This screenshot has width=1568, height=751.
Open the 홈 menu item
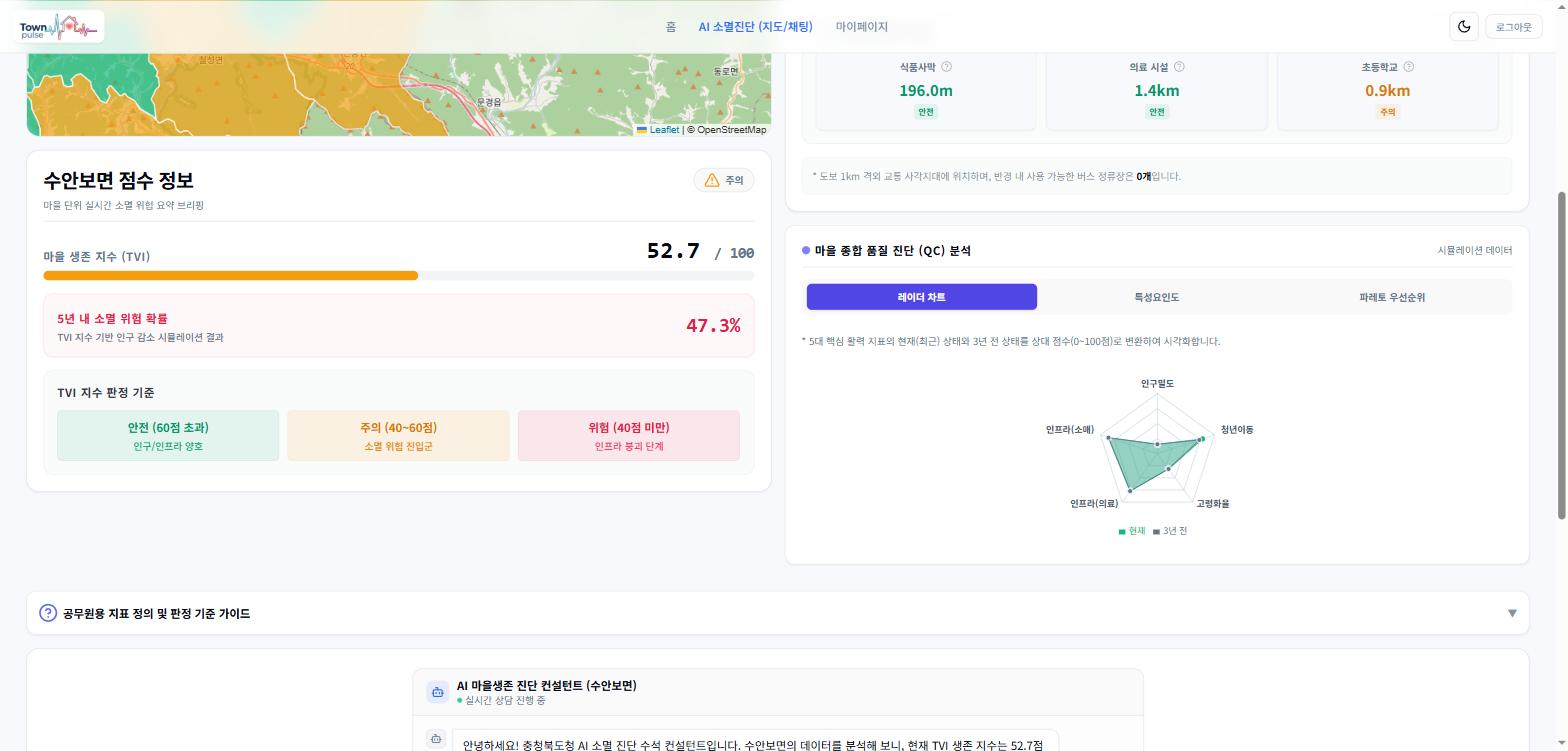(671, 27)
